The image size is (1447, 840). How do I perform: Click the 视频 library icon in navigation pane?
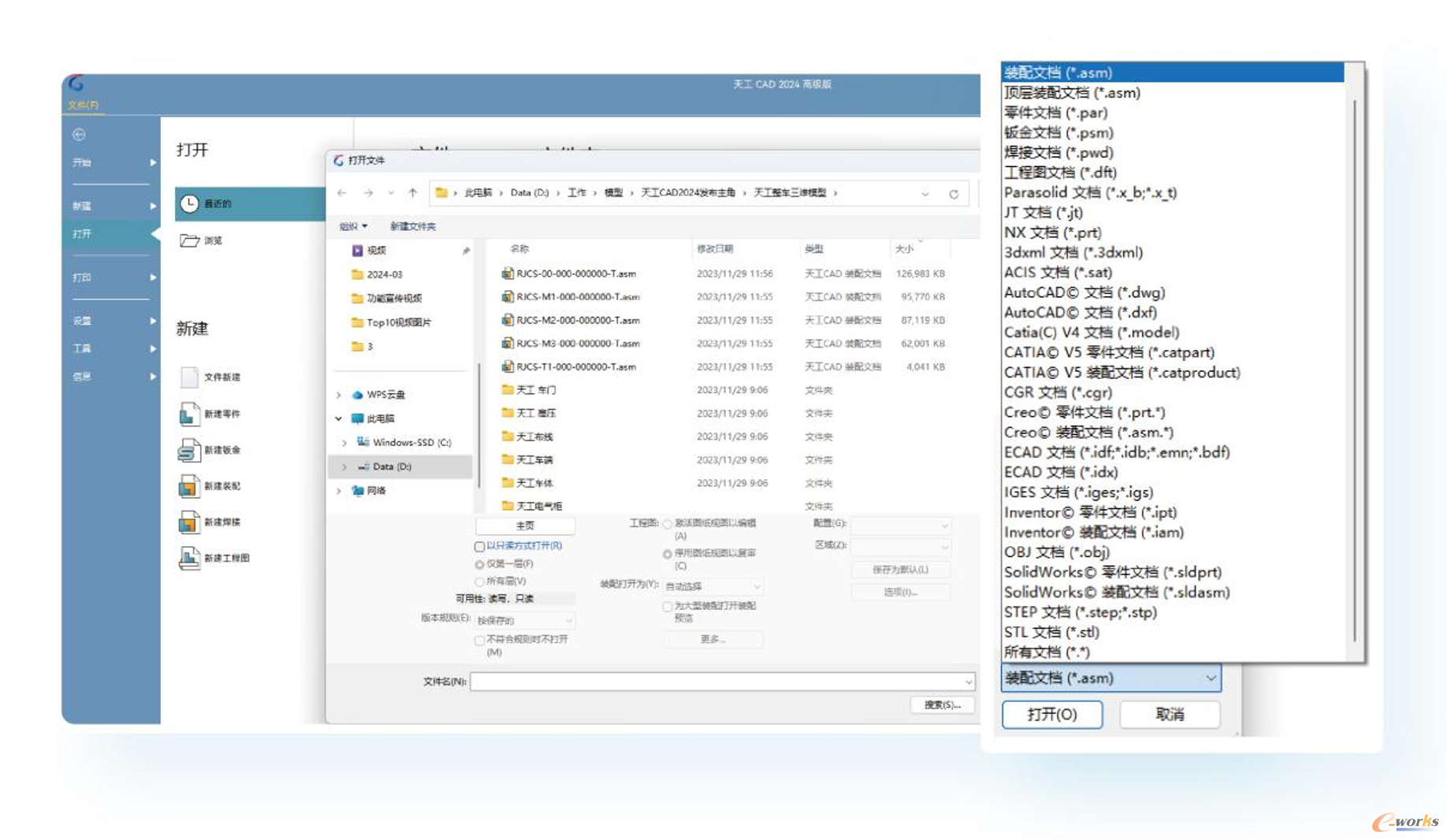pyautogui.click(x=357, y=251)
